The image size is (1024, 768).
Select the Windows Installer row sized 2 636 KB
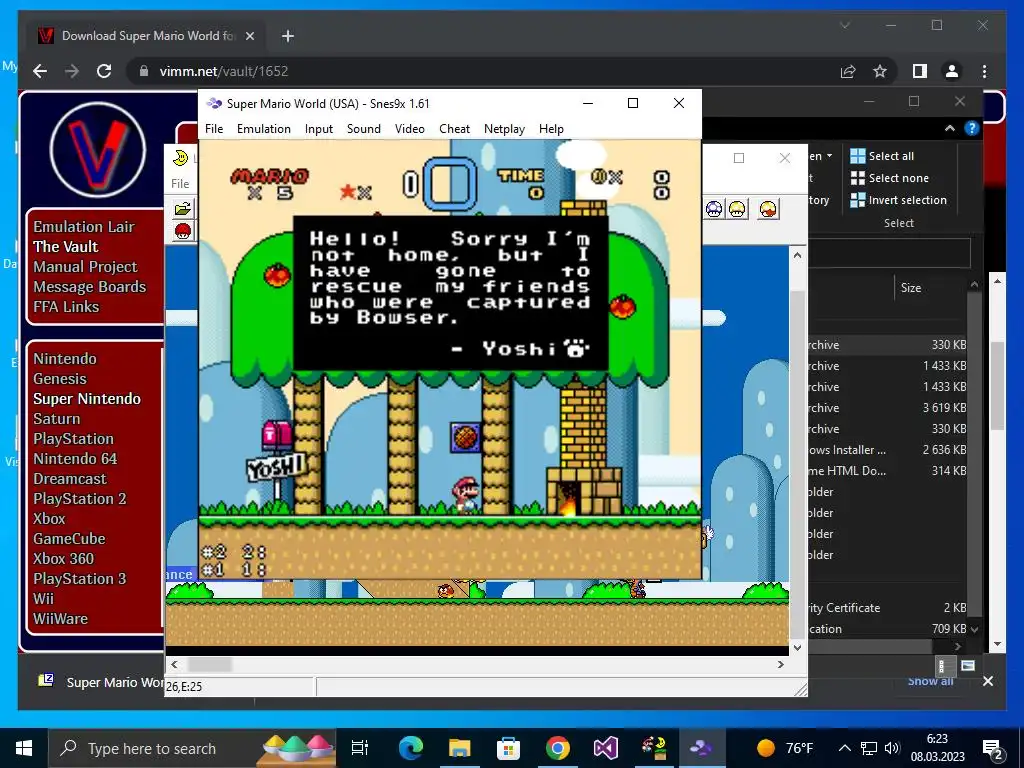[x=887, y=449]
